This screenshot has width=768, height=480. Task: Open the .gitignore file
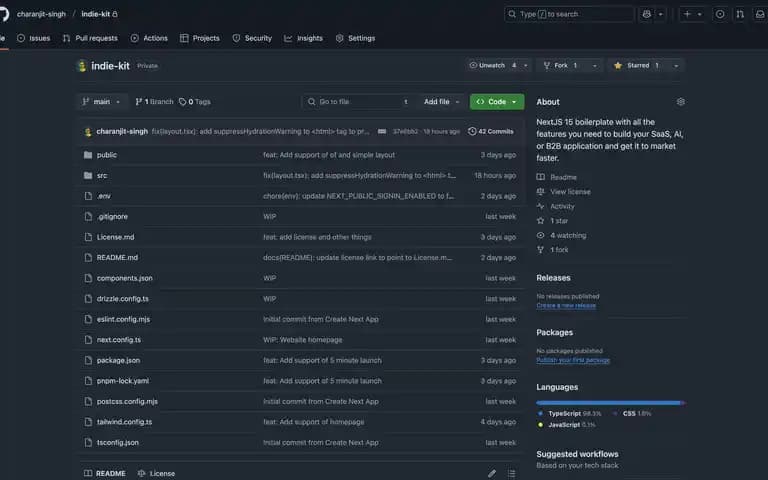pos(112,216)
